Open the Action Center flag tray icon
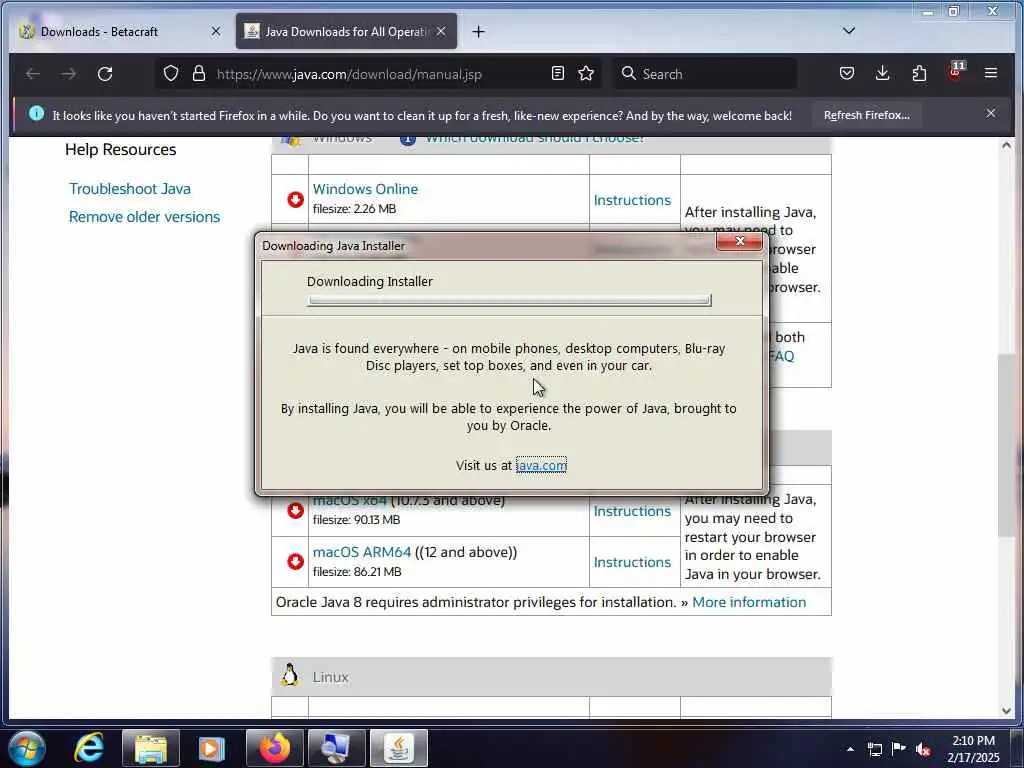Image resolution: width=1024 pixels, height=768 pixels. [899, 749]
